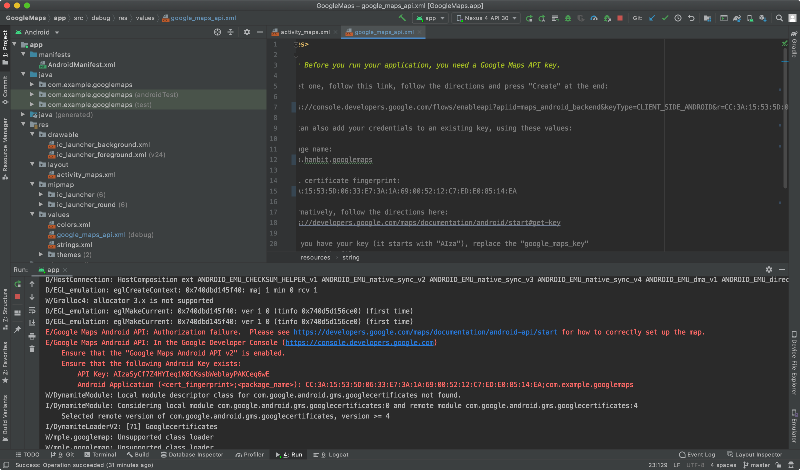Viewport: 800px width, 470px height.
Task: Click the Print icon in Run panel
Action: (32, 336)
